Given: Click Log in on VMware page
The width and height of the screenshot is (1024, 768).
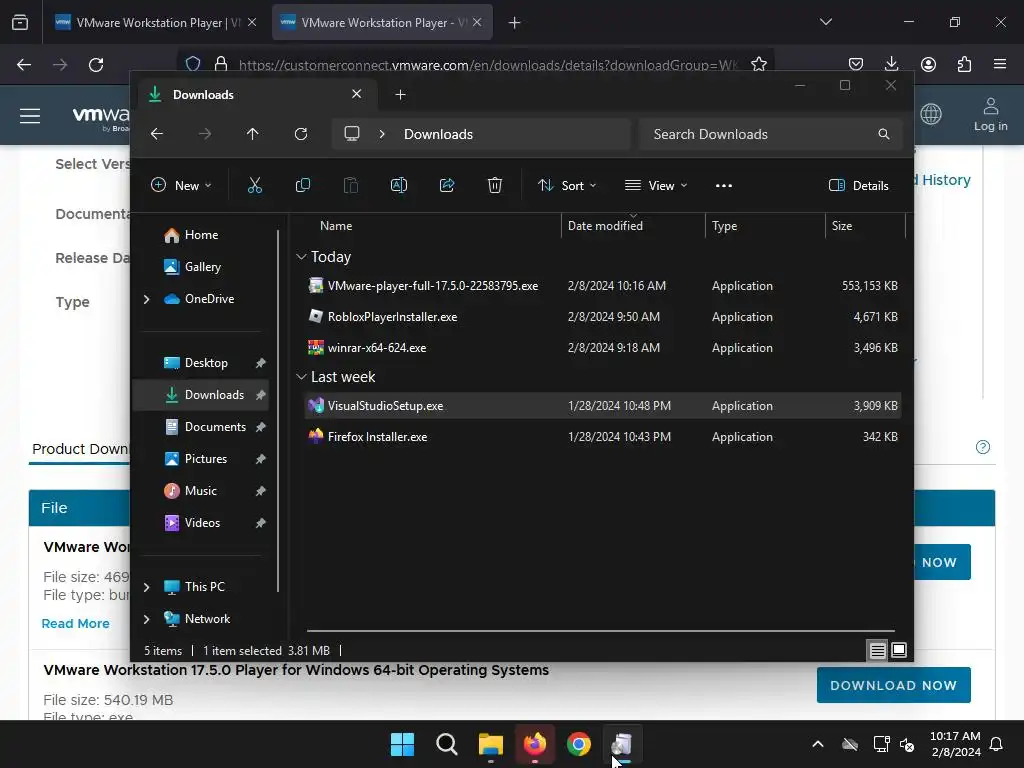Looking at the screenshot, I should 990,114.
